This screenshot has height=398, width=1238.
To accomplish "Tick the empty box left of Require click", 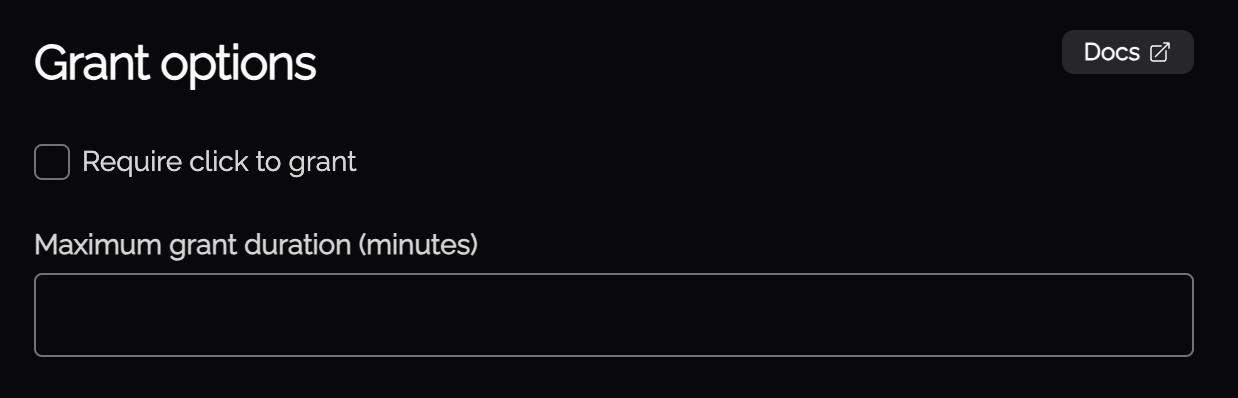I will tap(52, 162).
